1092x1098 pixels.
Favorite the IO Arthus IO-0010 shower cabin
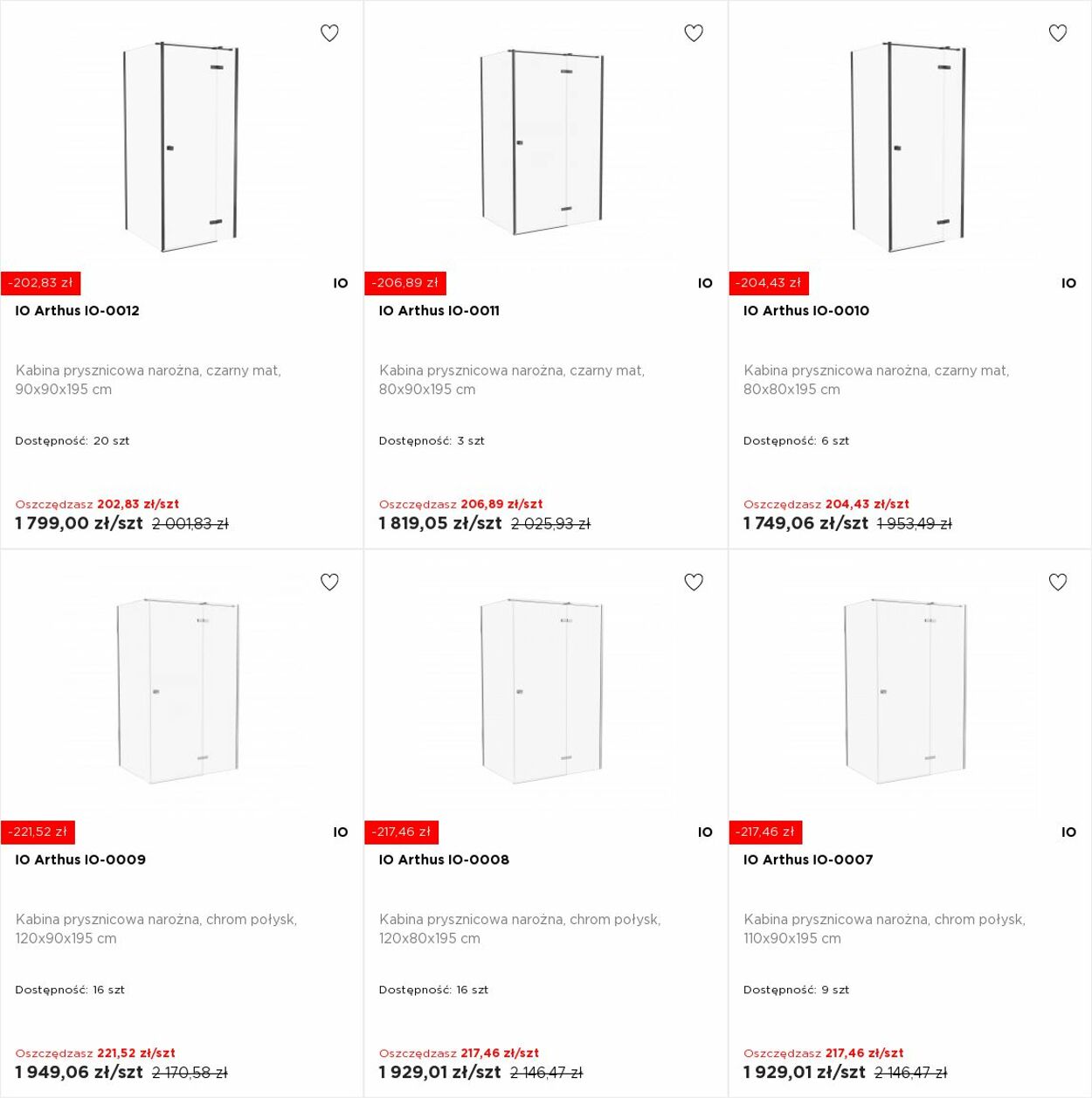click(x=1058, y=33)
